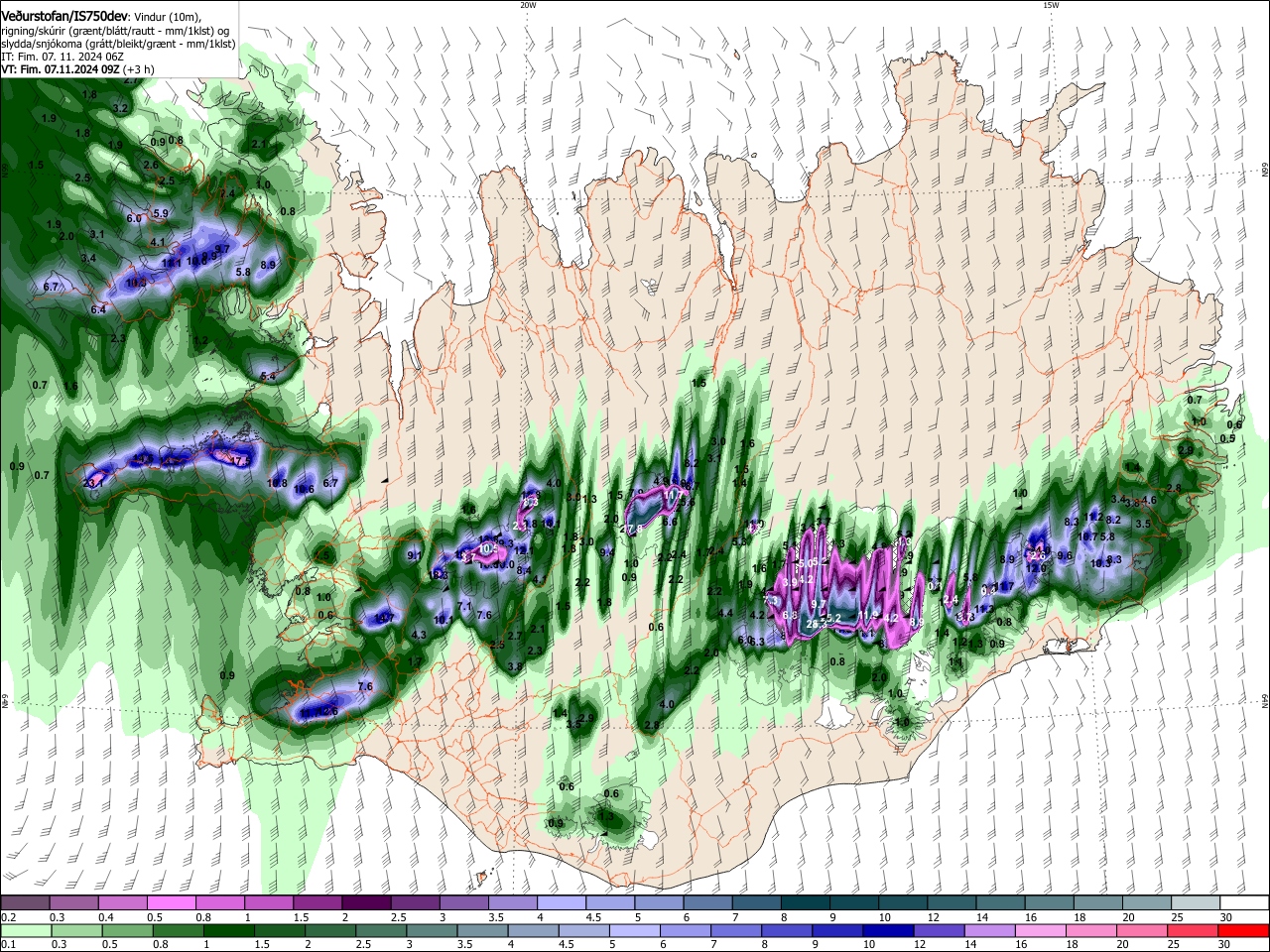Viewport: 1270px width, 952px height.
Task: Click the lavender 4 swatch in upper legend row
Action: point(561,902)
